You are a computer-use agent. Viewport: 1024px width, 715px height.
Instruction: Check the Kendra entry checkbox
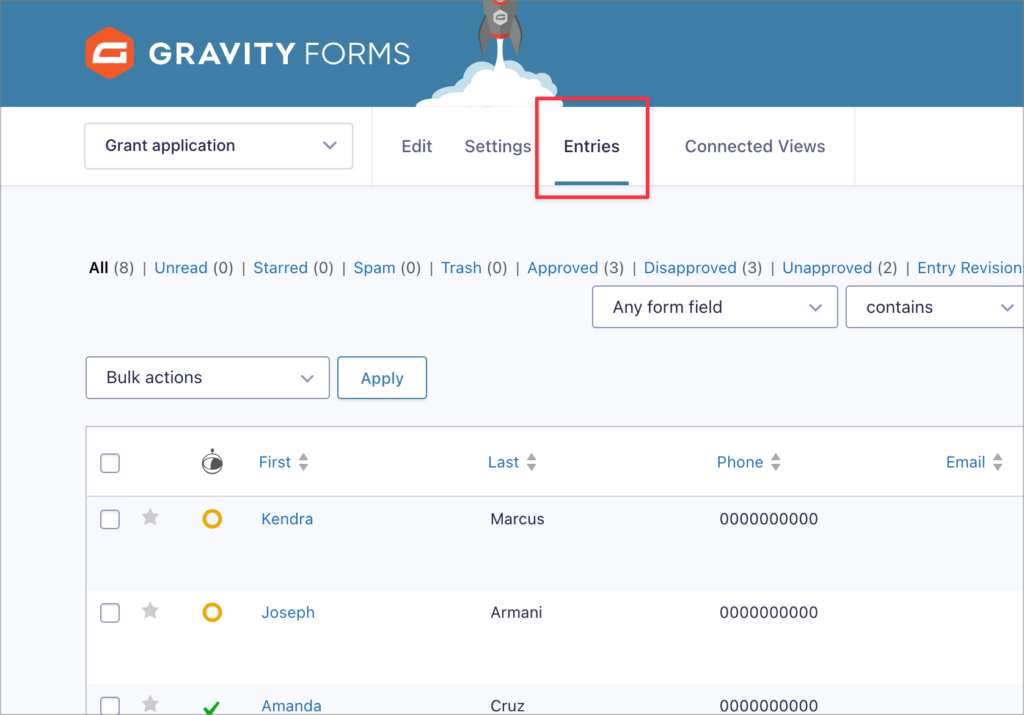(x=110, y=520)
